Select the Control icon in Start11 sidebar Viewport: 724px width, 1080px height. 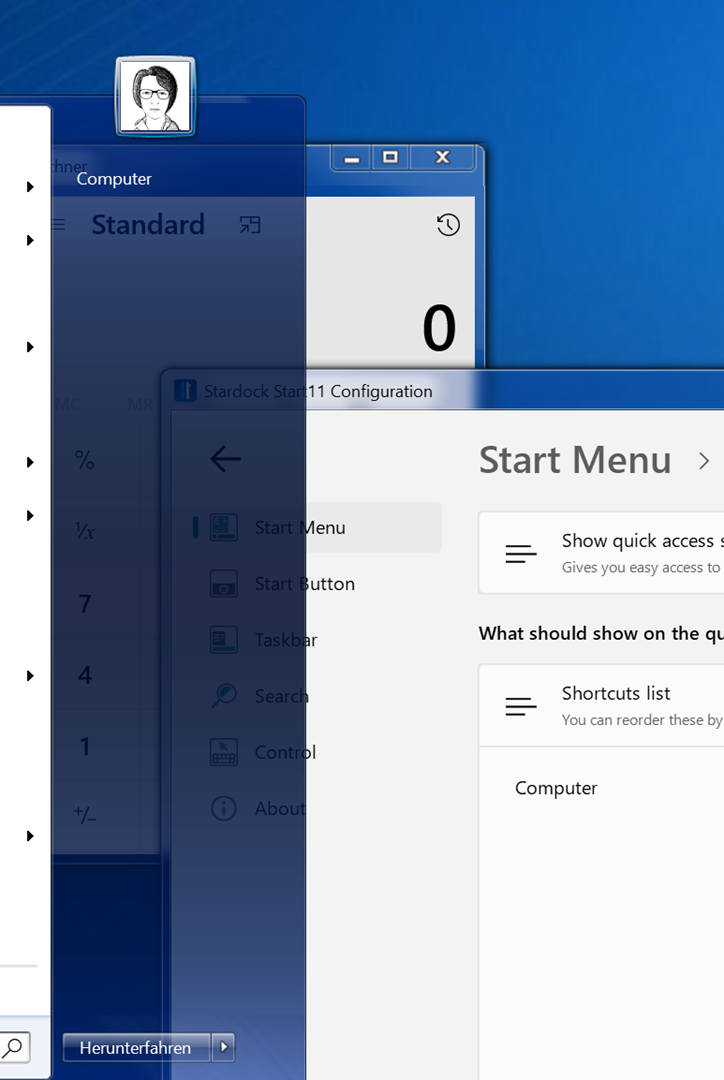coord(224,752)
